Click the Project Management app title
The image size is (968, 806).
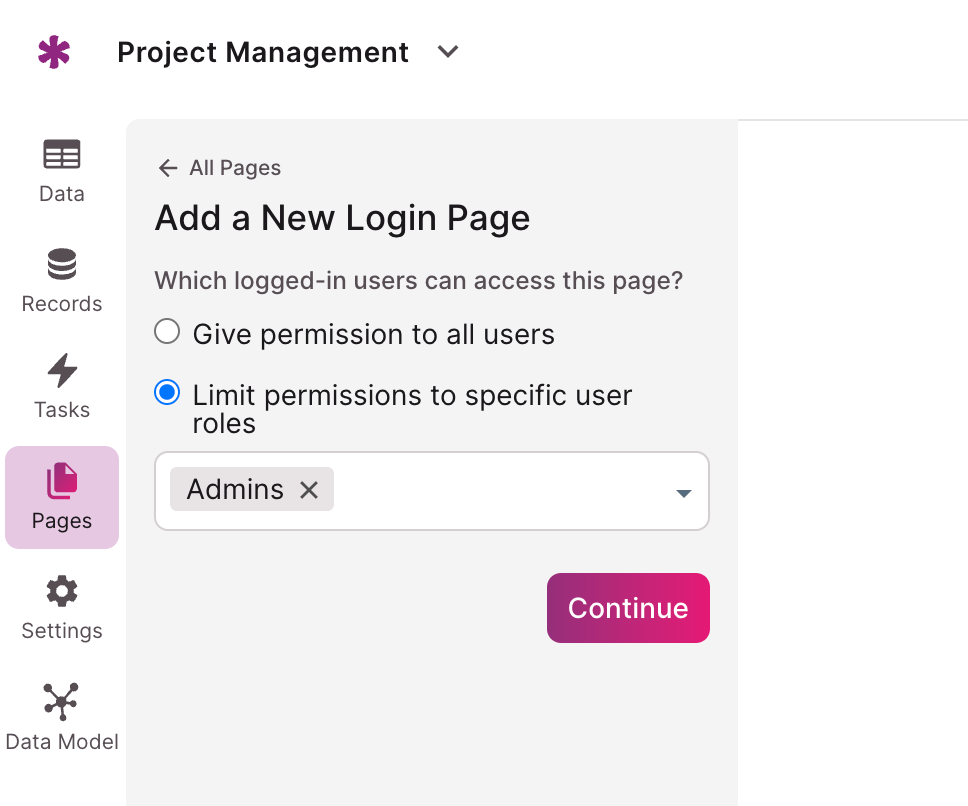tap(263, 52)
